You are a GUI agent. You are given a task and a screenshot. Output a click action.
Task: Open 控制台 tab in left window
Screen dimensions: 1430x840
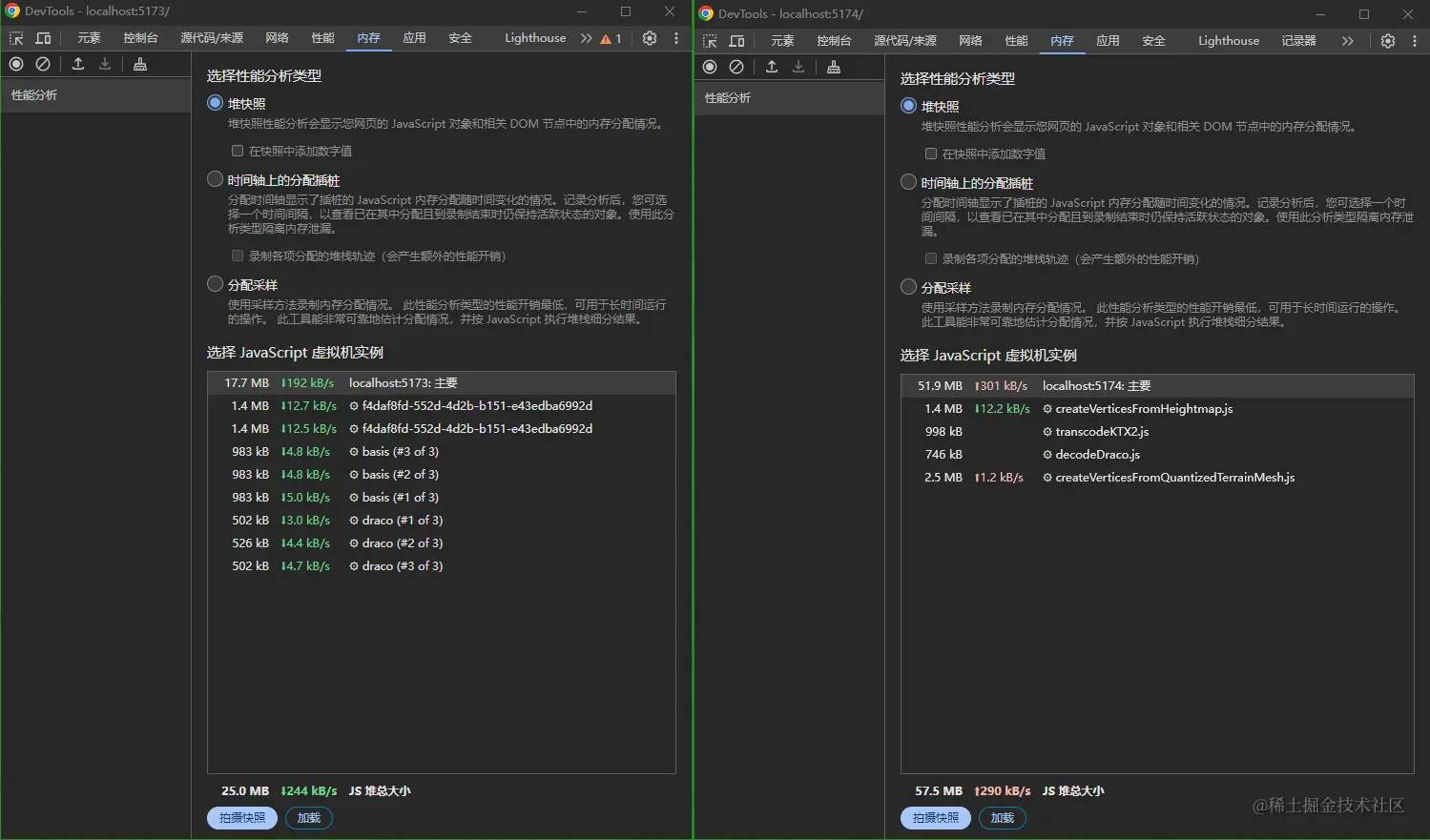[x=140, y=38]
